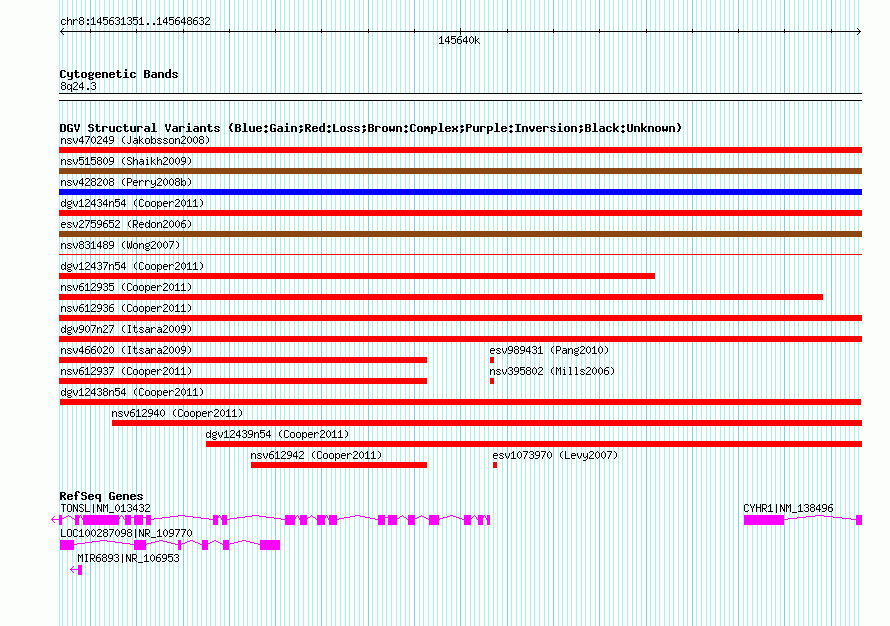Viewport: 890px width, 626px height.
Task: Click the nsv612940 (Cooper2011) label
Action: 177,413
